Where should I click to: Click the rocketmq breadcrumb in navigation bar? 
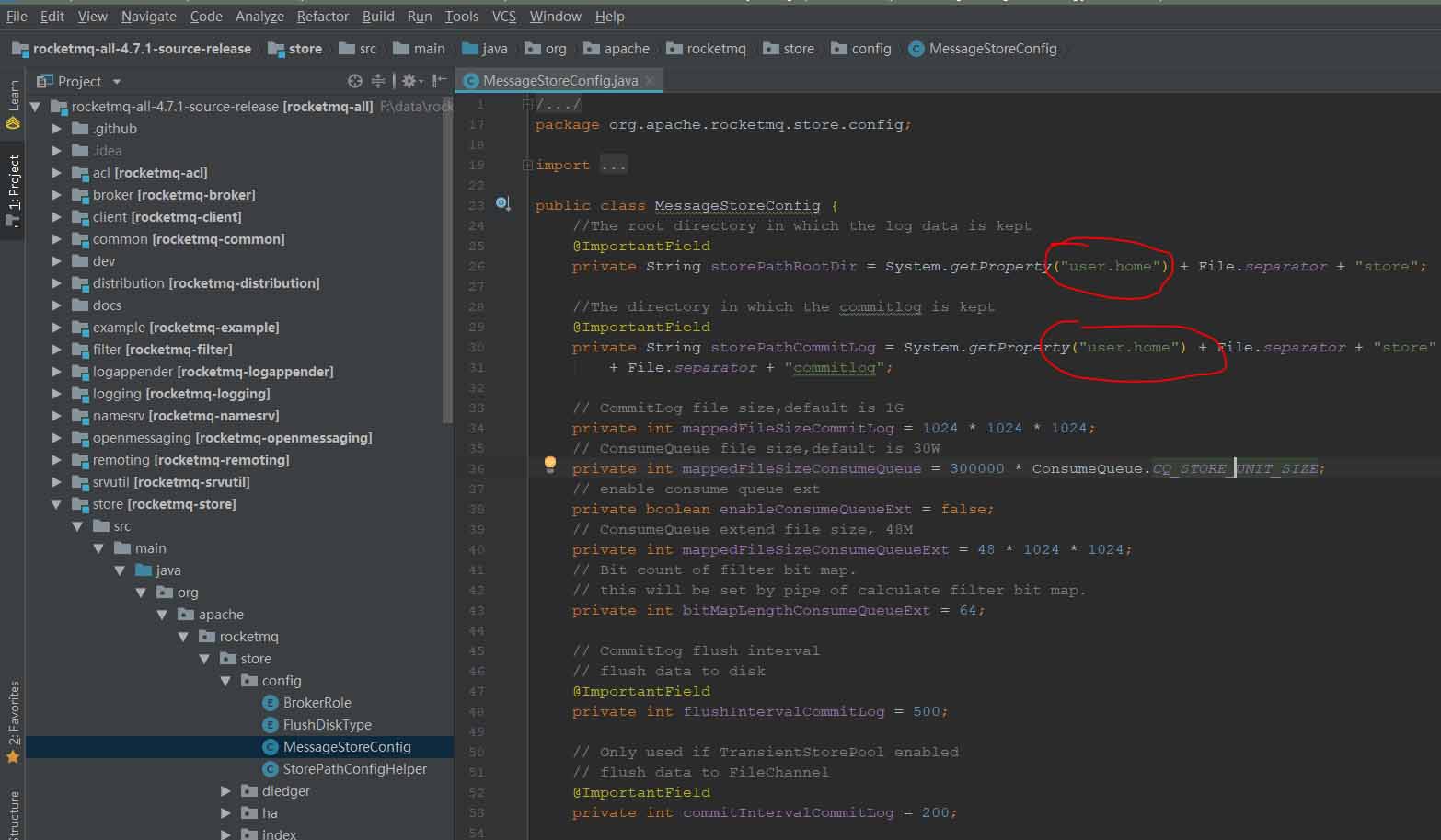tap(715, 49)
